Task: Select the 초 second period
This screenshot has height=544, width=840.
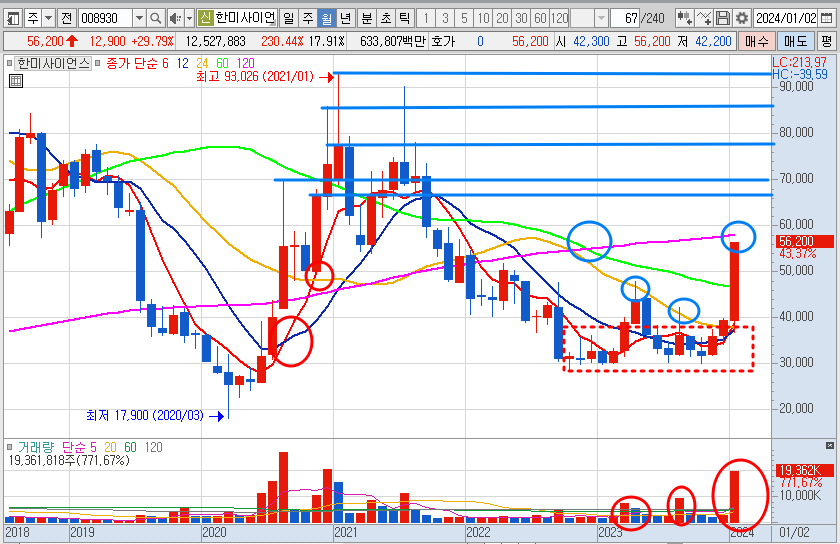Action: 386,19
